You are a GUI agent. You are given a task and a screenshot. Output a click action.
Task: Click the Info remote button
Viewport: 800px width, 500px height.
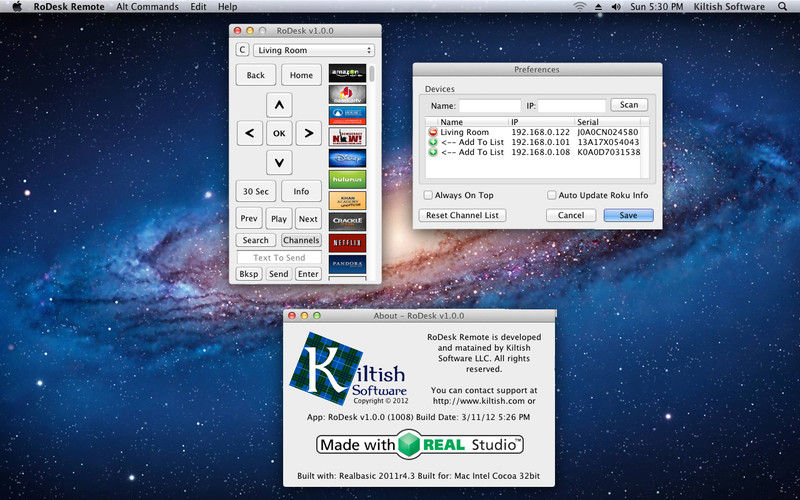[x=301, y=191]
